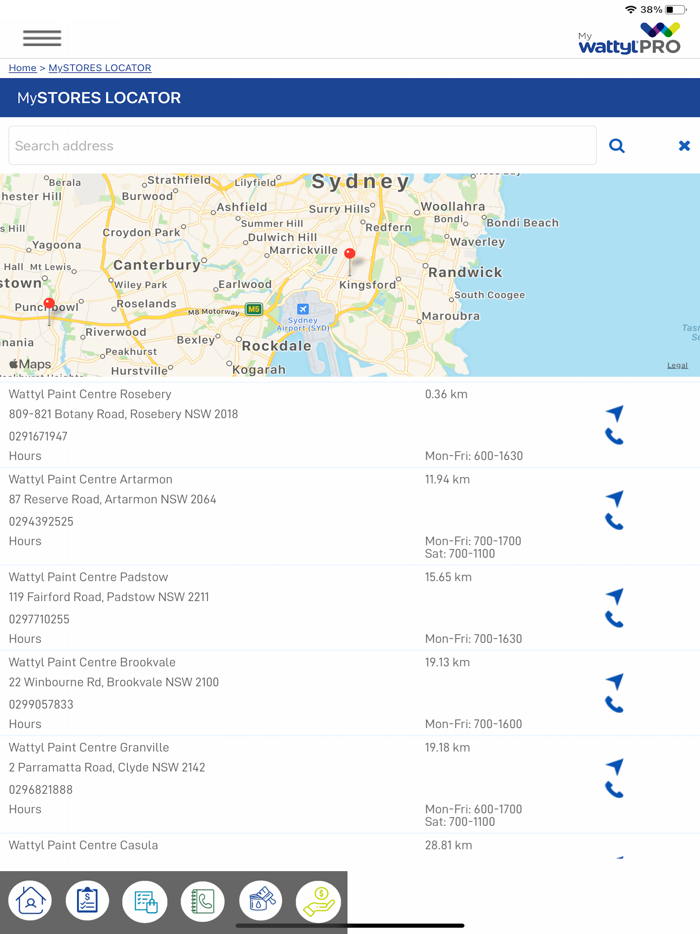
Task: Call the Wattyl Paint Centre Artarmon
Action: pos(614,522)
